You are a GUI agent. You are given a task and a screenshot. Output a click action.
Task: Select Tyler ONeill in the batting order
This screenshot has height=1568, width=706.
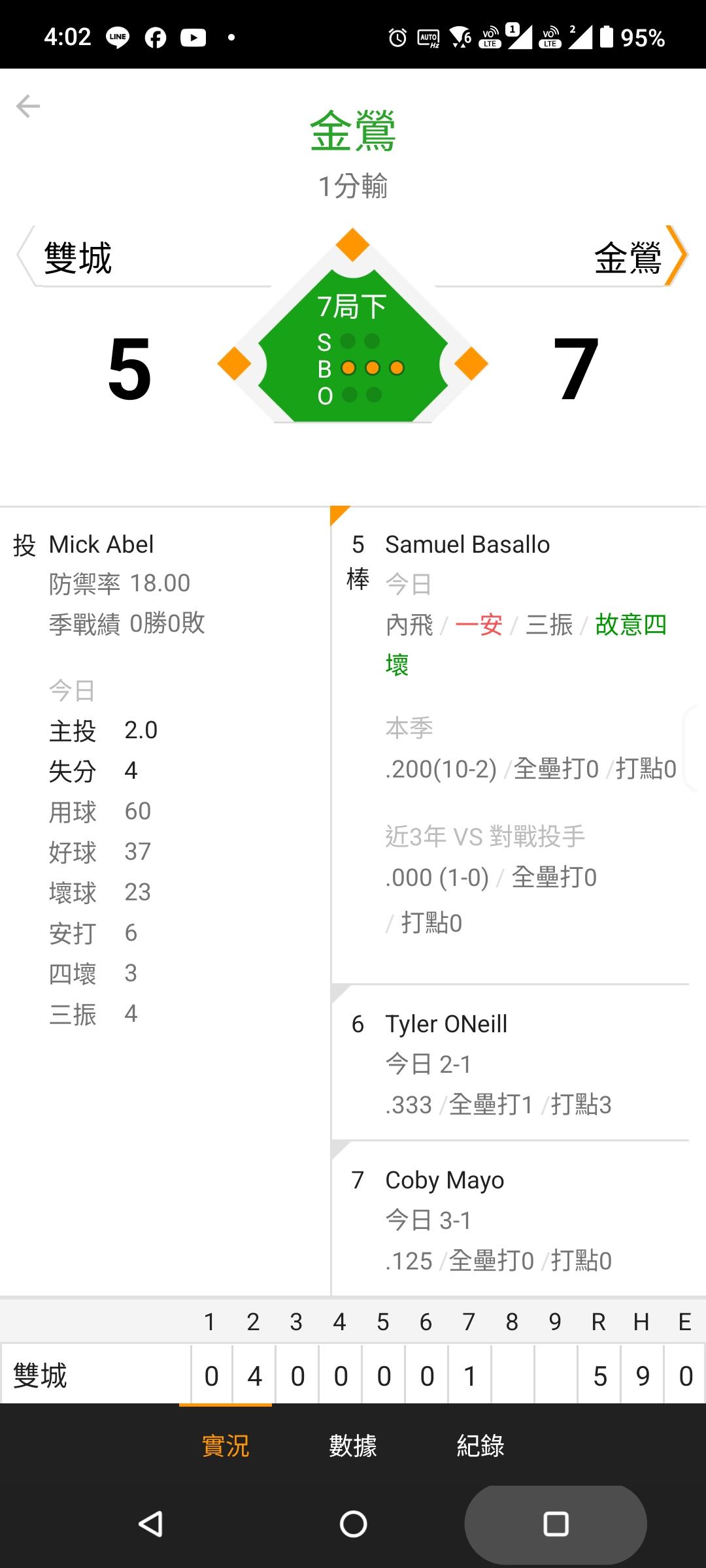click(x=446, y=1024)
